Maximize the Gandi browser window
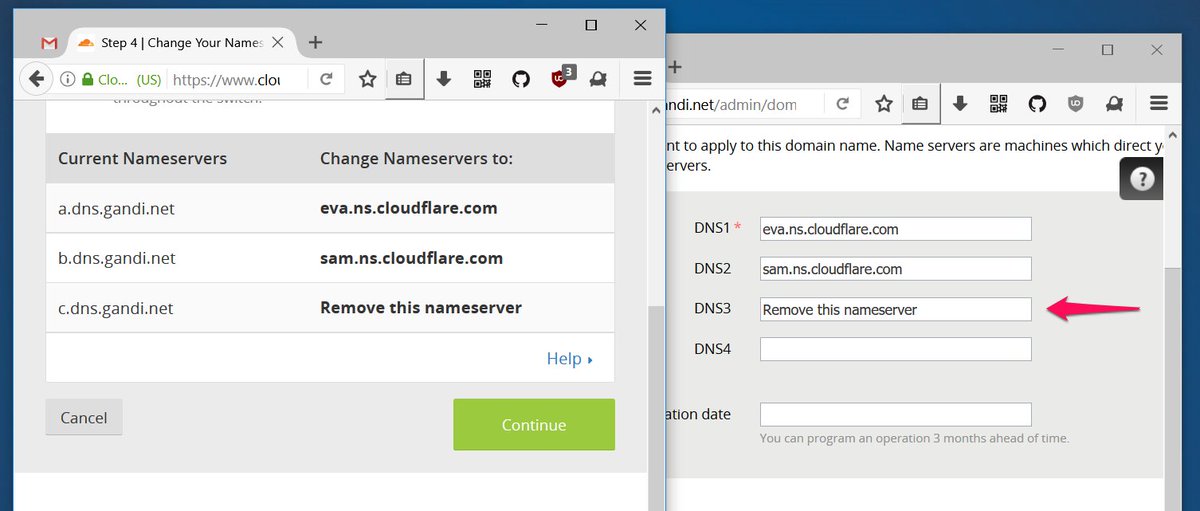Image resolution: width=1200 pixels, height=511 pixels. [x=1108, y=49]
